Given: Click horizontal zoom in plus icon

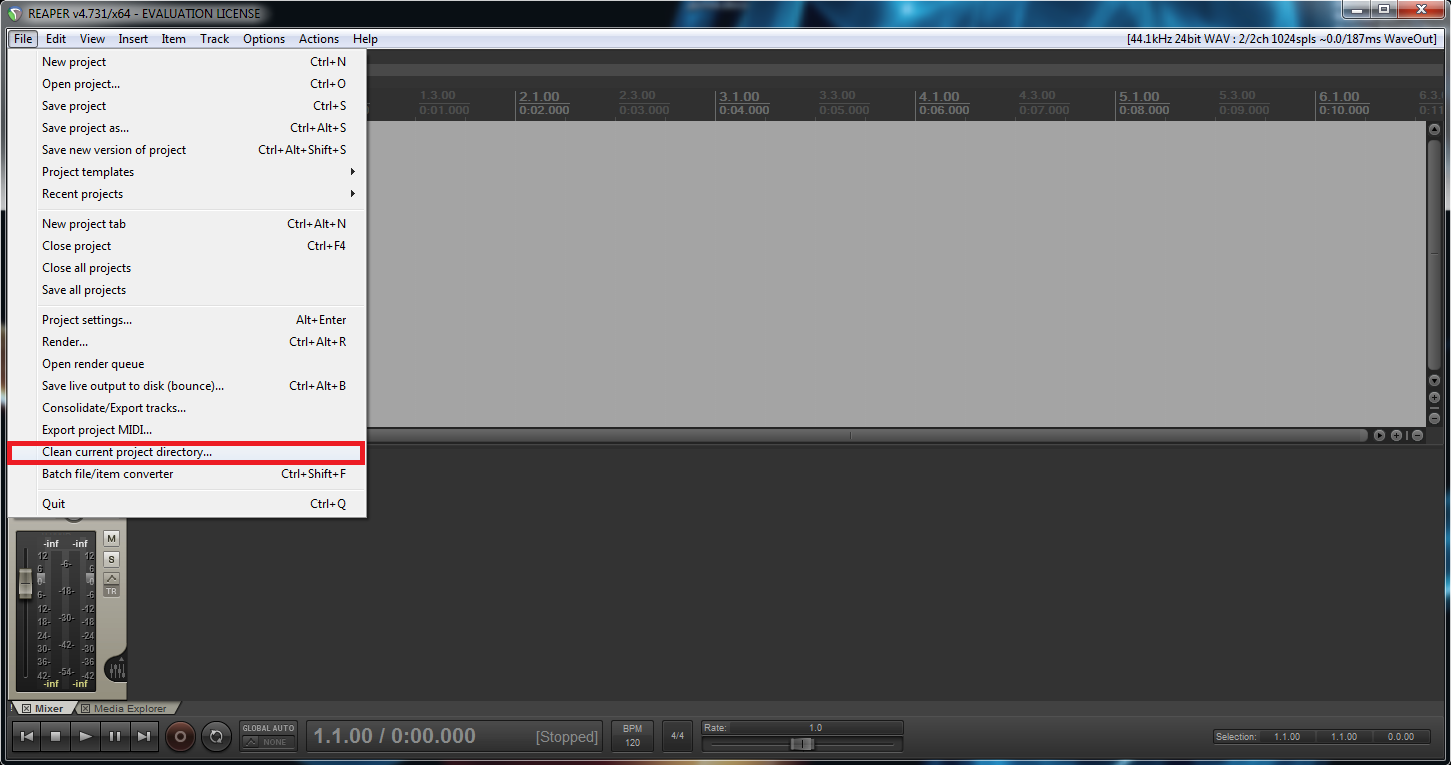Looking at the screenshot, I should tap(1397, 435).
